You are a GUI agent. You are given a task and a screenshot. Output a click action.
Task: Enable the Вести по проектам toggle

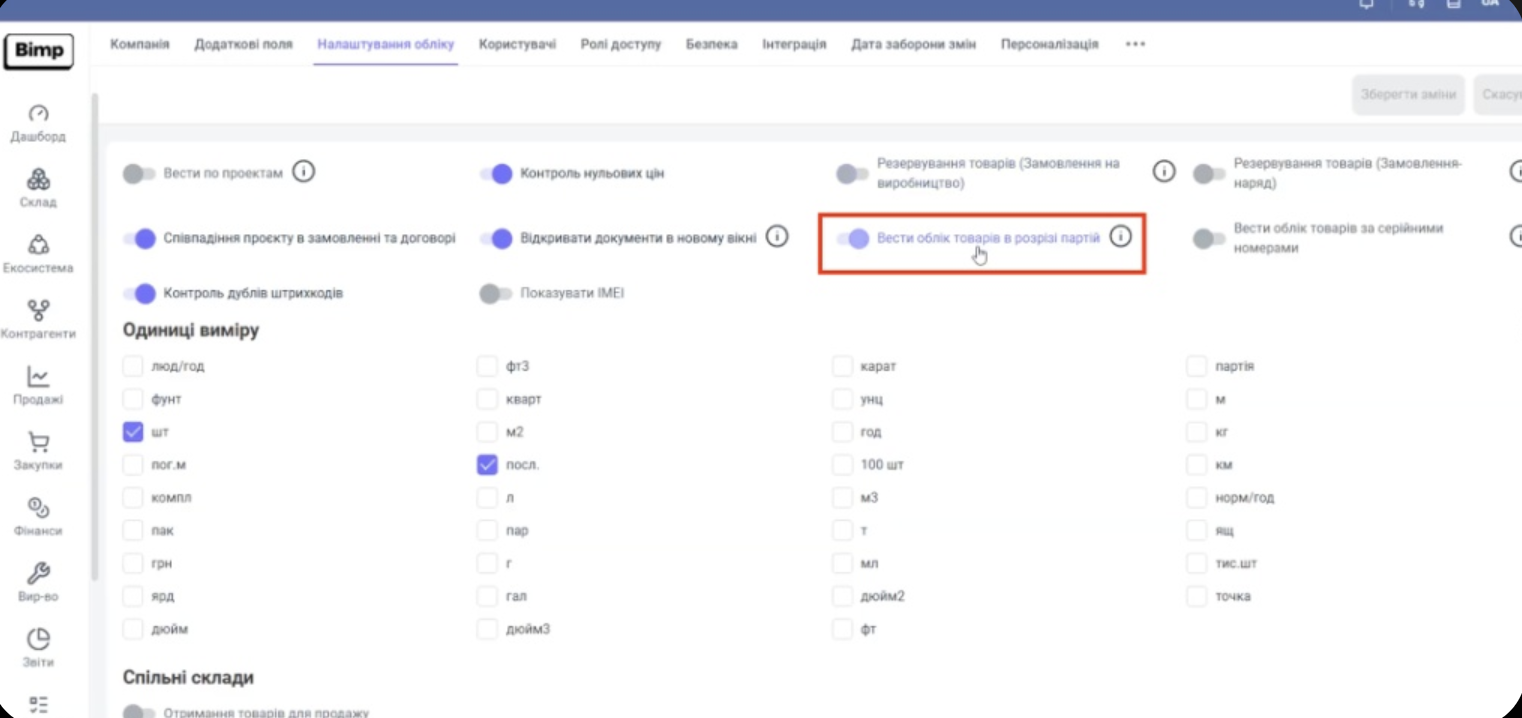(139, 174)
